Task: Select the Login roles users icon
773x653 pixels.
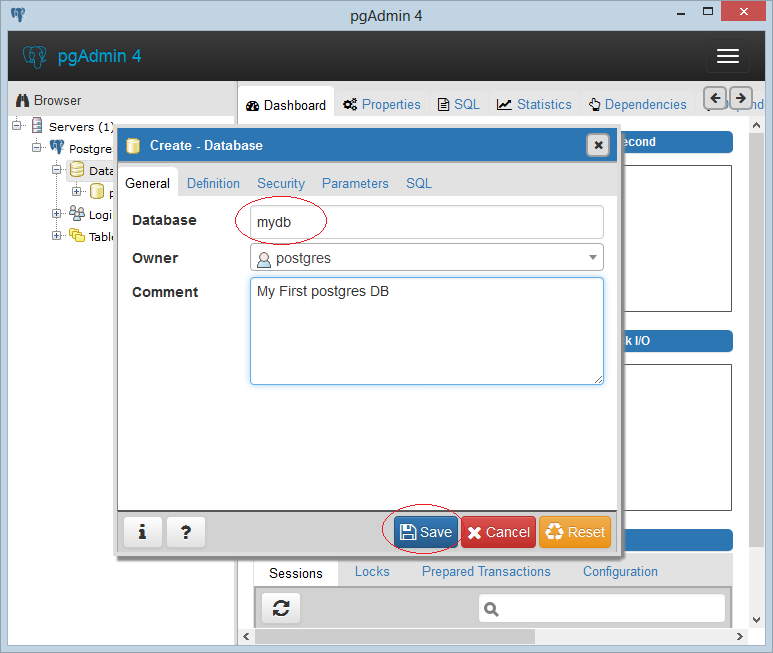Action: [77, 213]
